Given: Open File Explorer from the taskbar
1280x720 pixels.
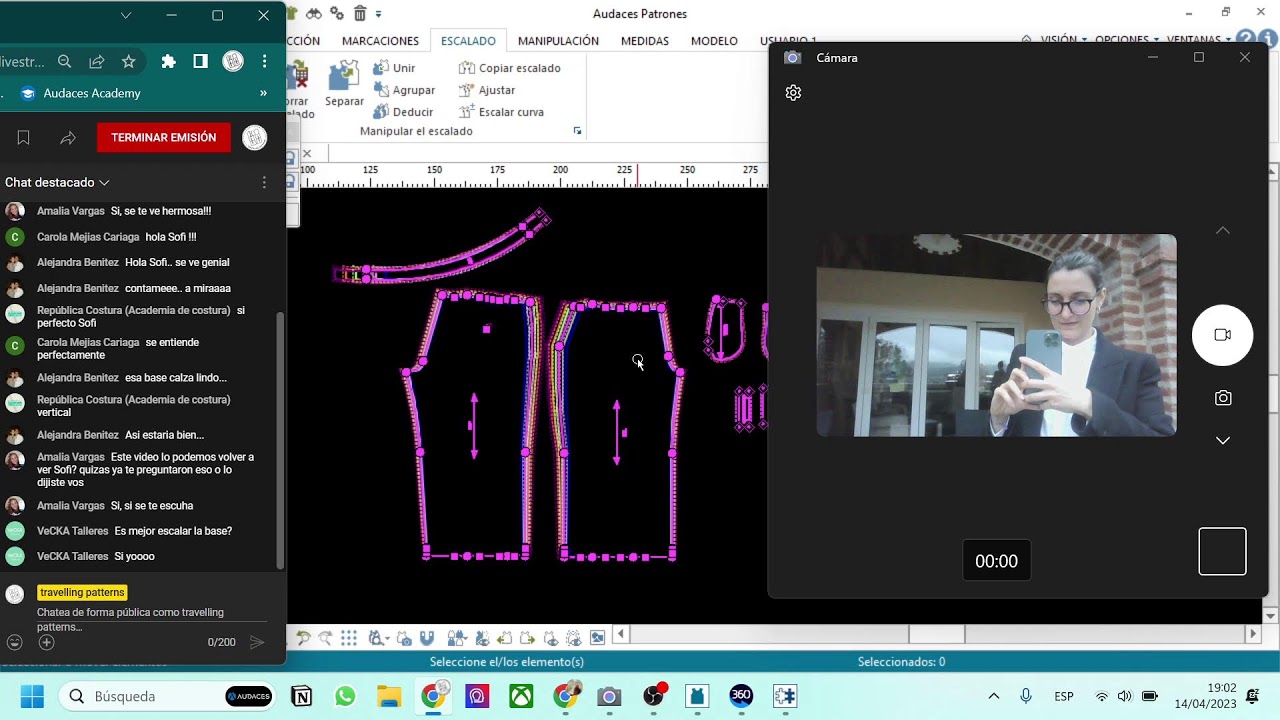Looking at the screenshot, I should [389, 696].
